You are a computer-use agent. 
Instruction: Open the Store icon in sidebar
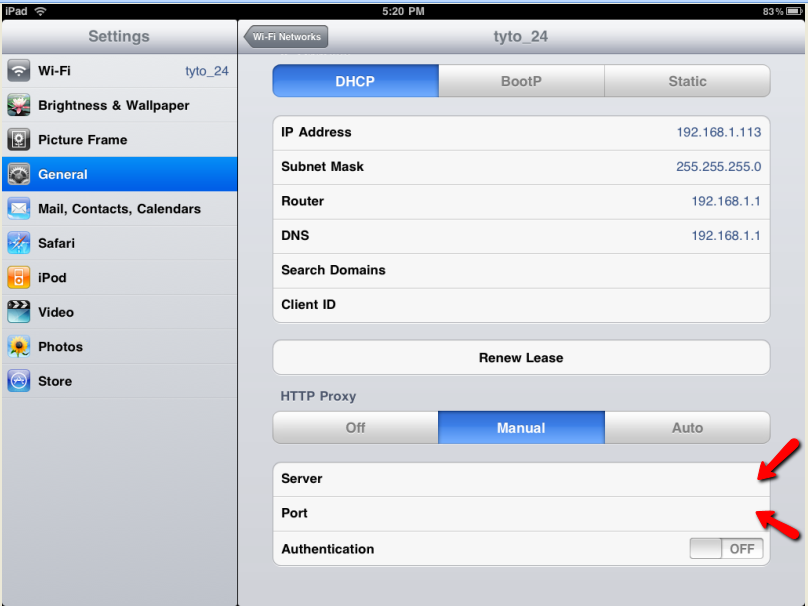click(x=19, y=381)
